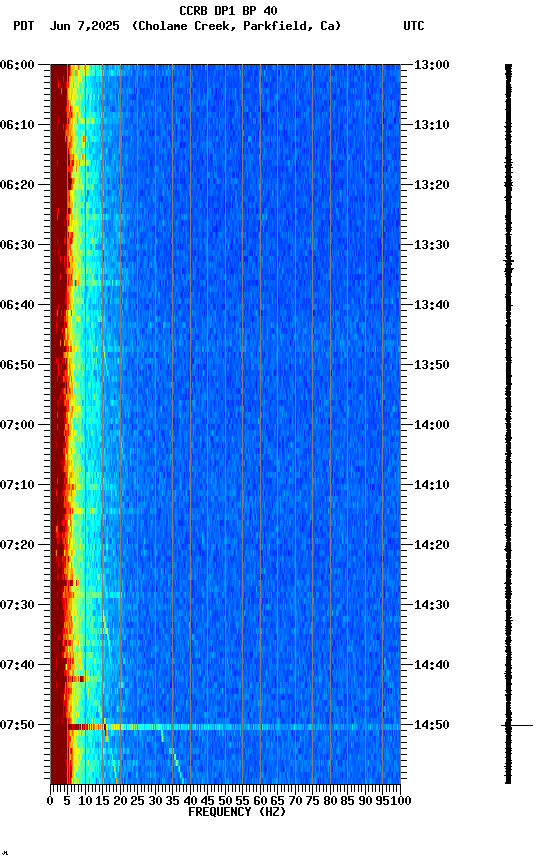The image size is (552, 864).
Task: Click the 13:10 UTC time label
Action: tap(432, 125)
